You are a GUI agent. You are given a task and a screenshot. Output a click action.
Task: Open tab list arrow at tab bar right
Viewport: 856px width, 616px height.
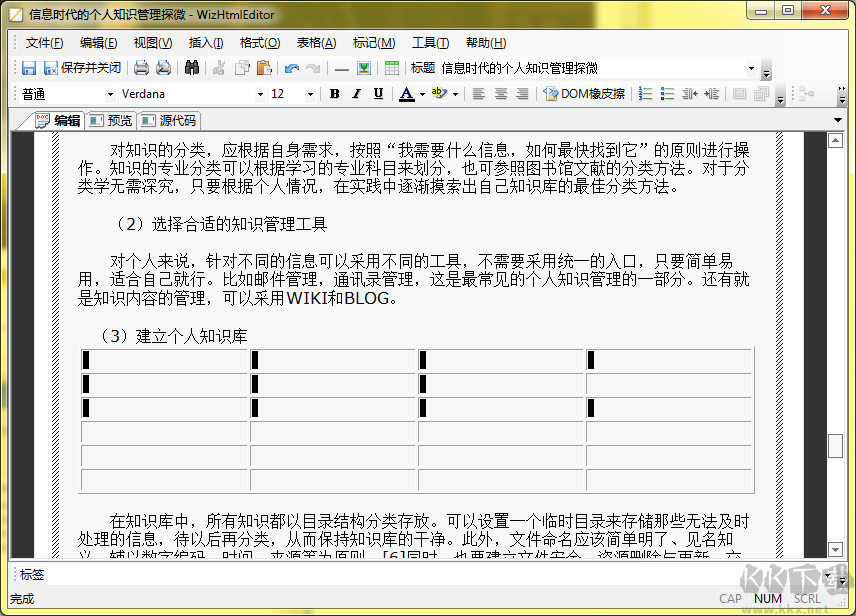837,120
